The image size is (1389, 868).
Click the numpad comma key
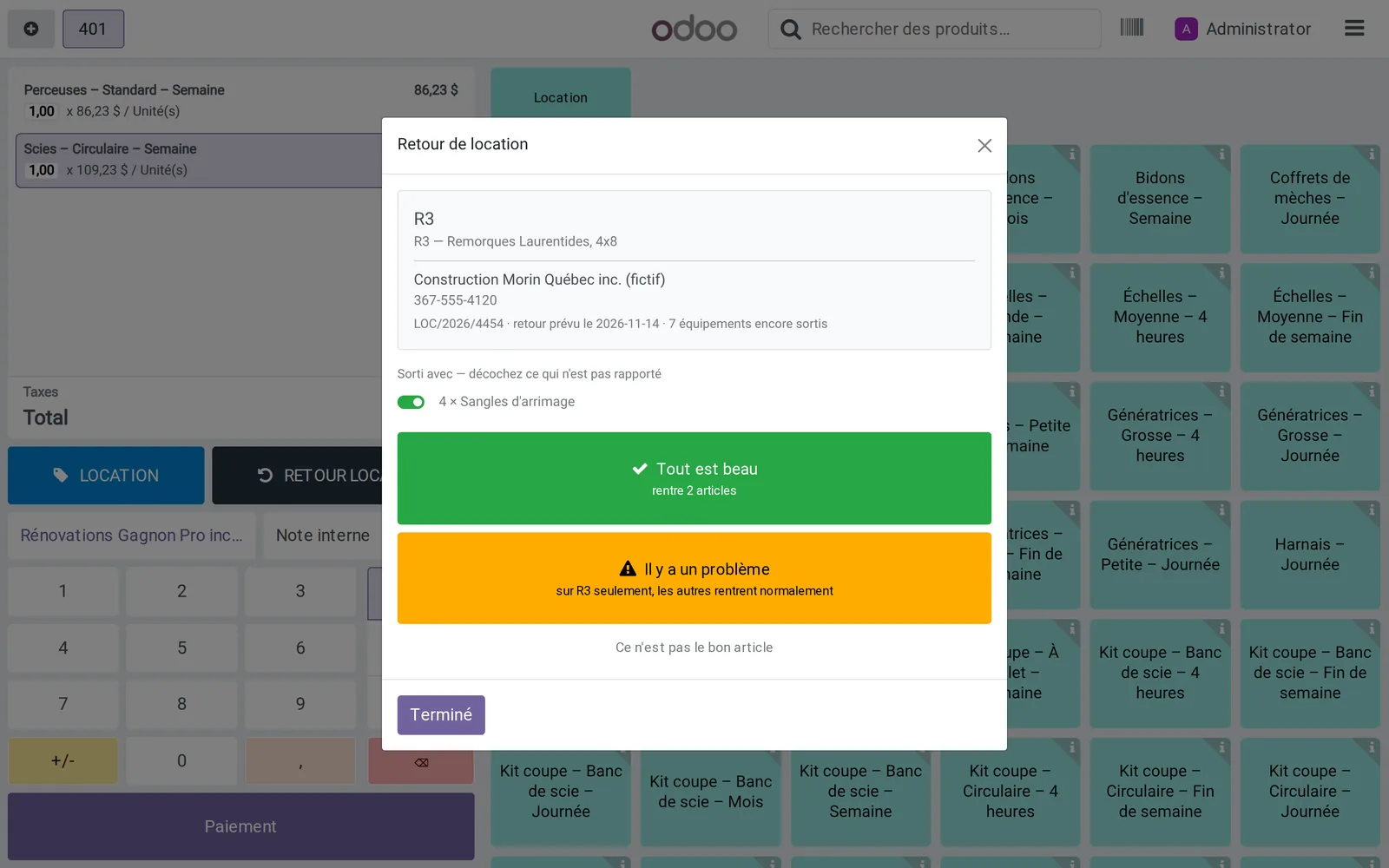pos(300,761)
